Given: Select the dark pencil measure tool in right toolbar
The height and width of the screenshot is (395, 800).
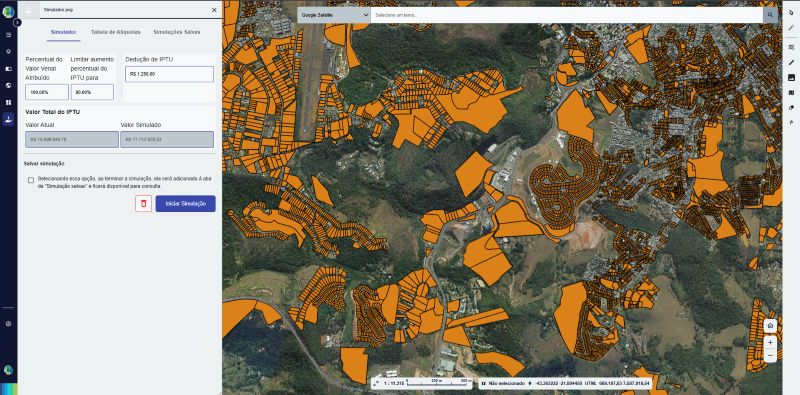Looking at the screenshot, I should tap(791, 62).
